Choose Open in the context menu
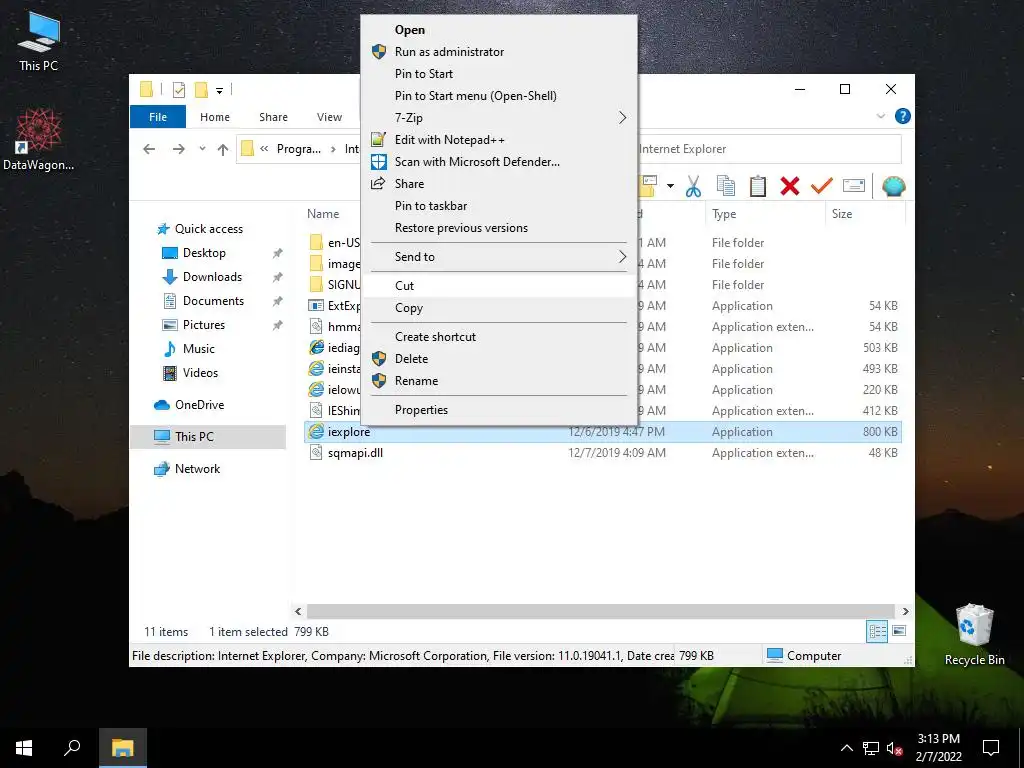 point(499,30)
